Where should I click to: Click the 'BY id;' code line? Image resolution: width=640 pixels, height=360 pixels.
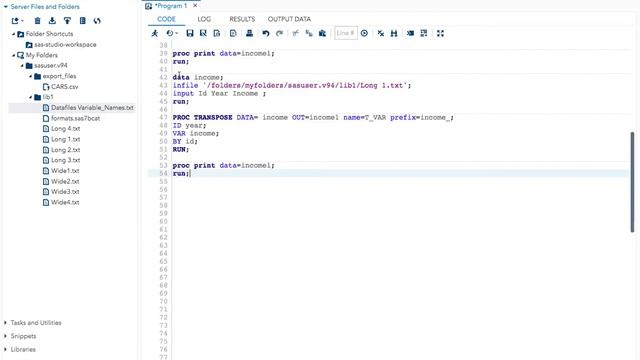185,142
